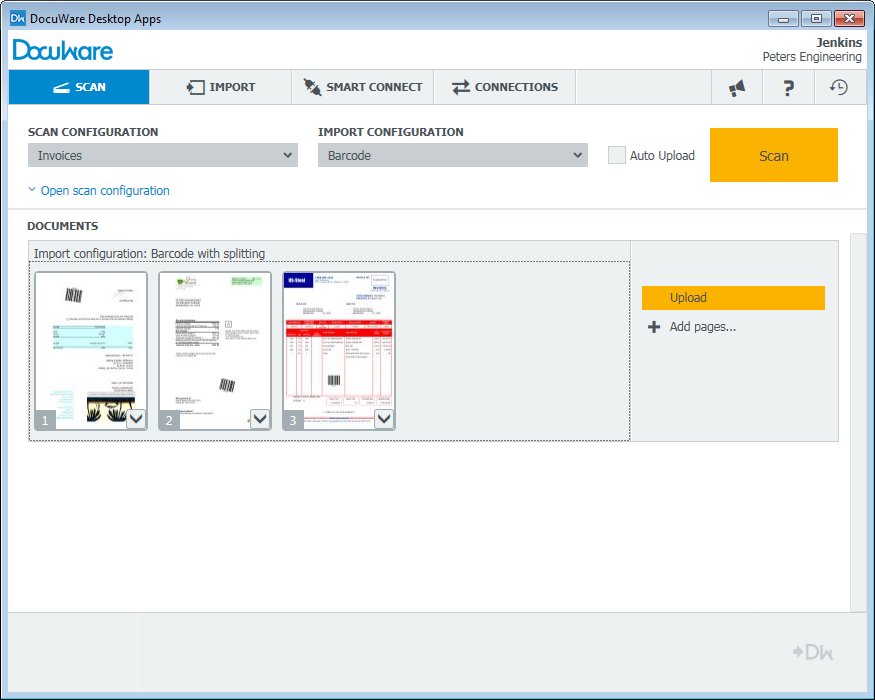Expand options arrow on page 2 thumbnail
Viewport: 875px width, 700px height.
[260, 419]
